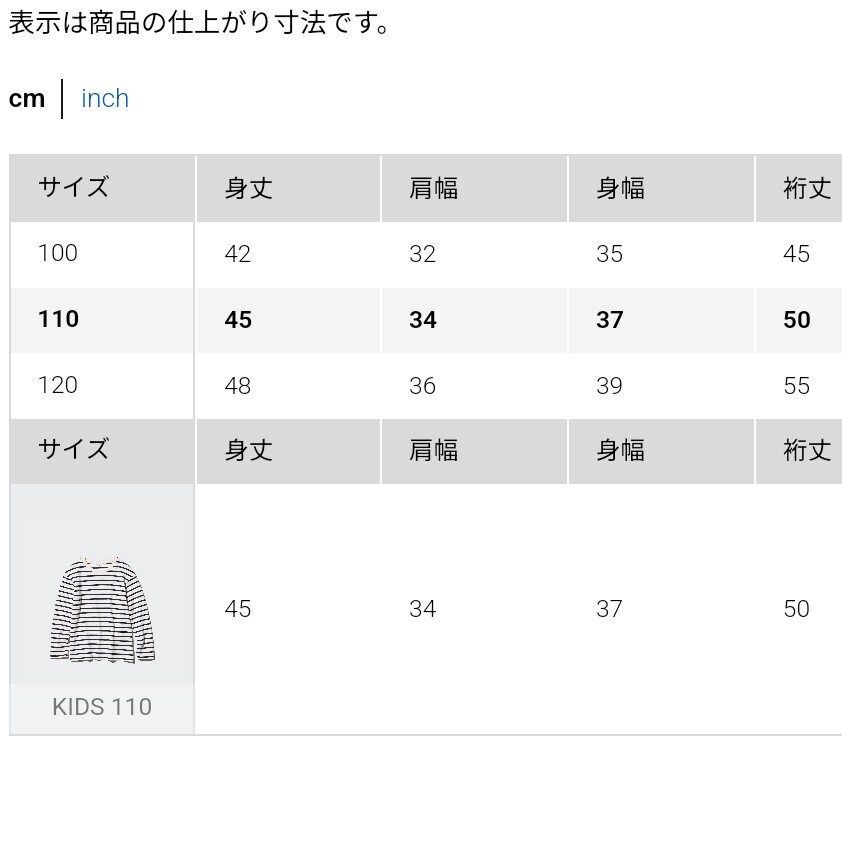Click value 37 beside shirt thumbnail
The width and height of the screenshot is (842, 842).
609,609
